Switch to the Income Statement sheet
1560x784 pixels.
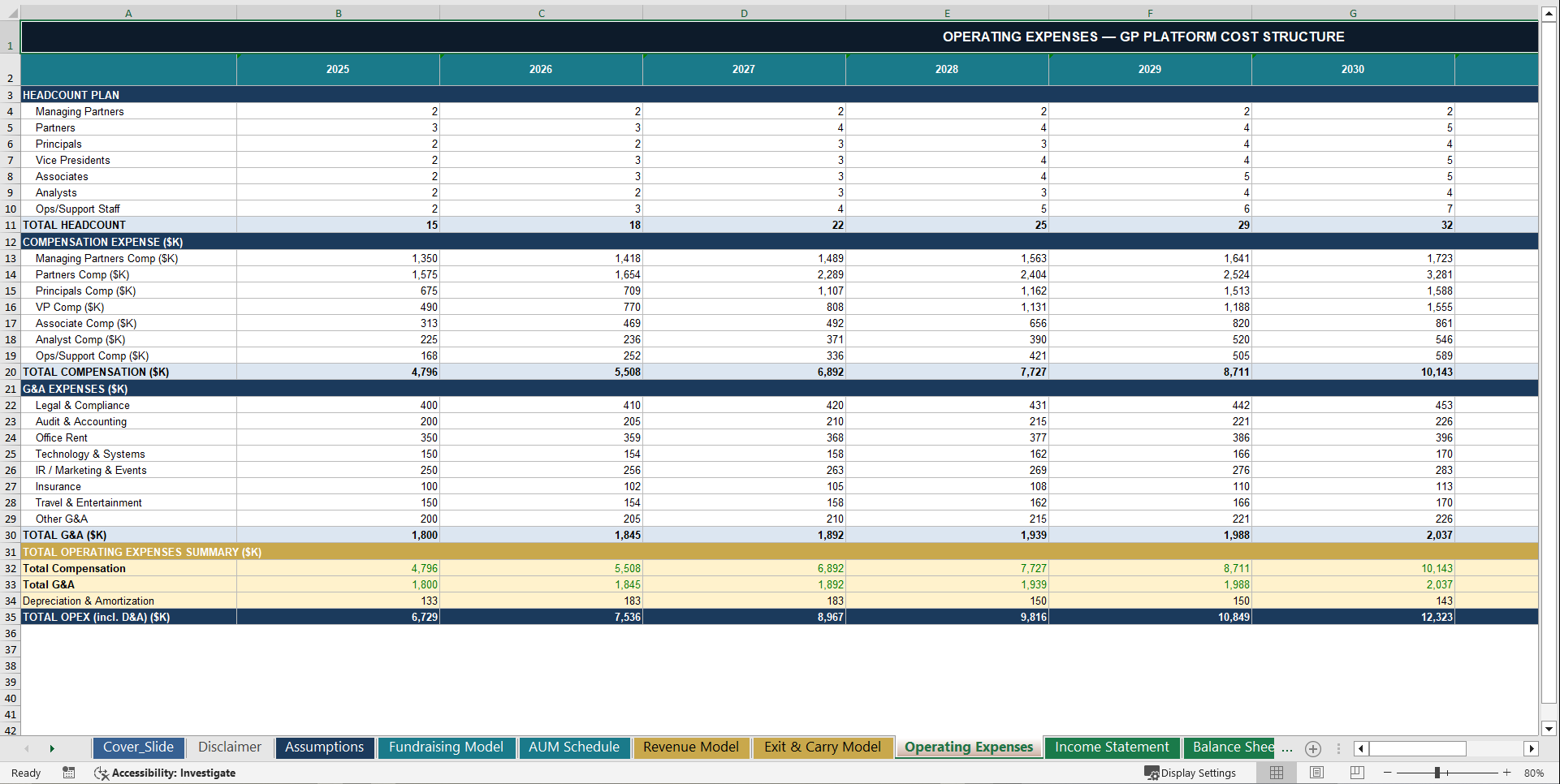[x=1112, y=747]
